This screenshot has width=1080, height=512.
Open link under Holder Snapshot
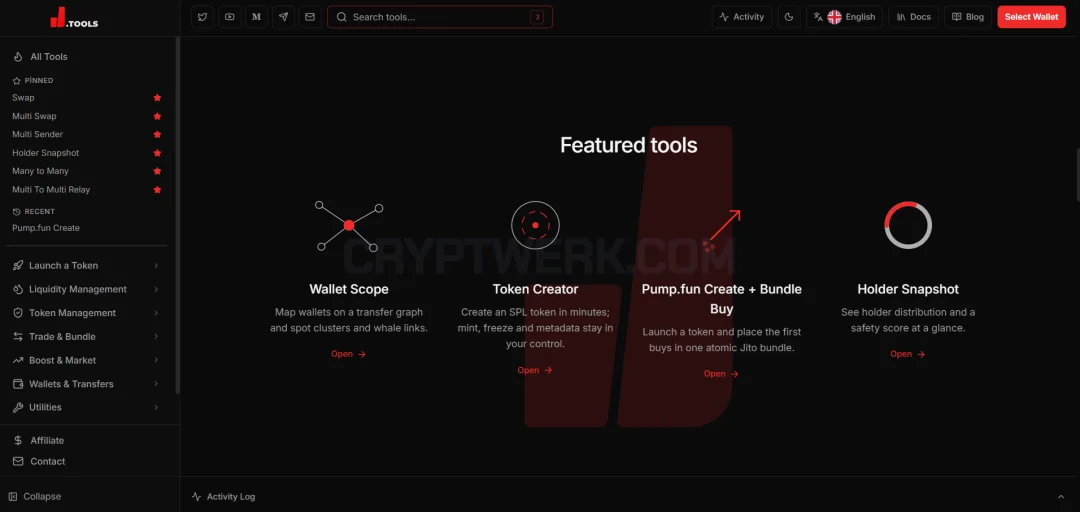point(908,354)
